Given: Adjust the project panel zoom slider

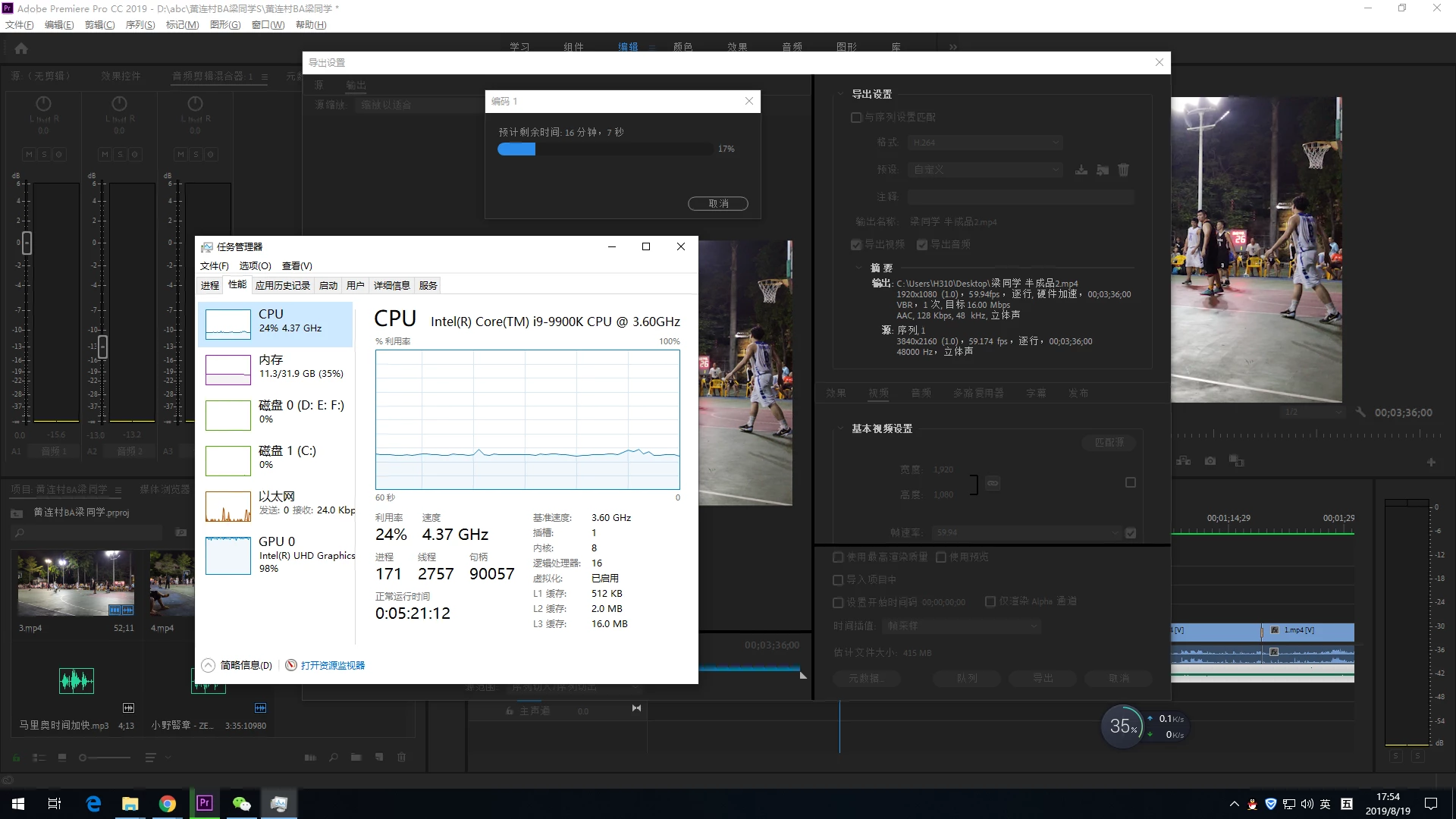Looking at the screenshot, I should tap(83, 758).
